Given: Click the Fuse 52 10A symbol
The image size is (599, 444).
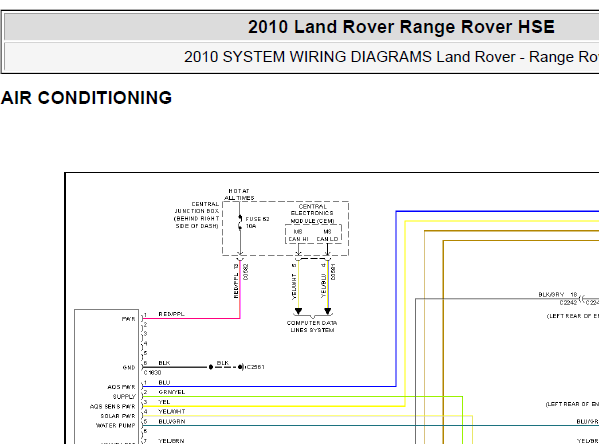Looking at the screenshot, I should click(x=240, y=223).
